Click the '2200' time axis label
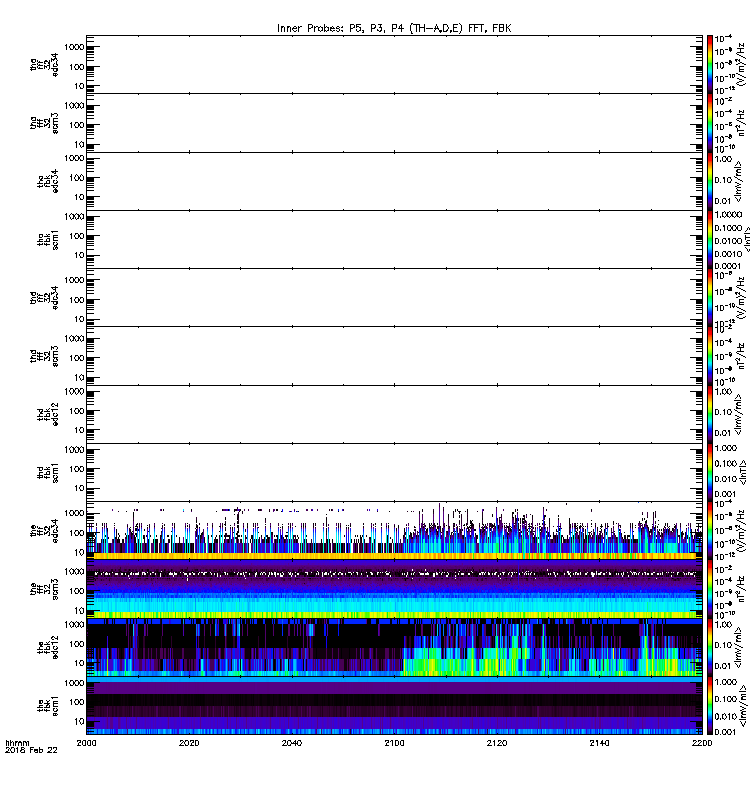 702,743
